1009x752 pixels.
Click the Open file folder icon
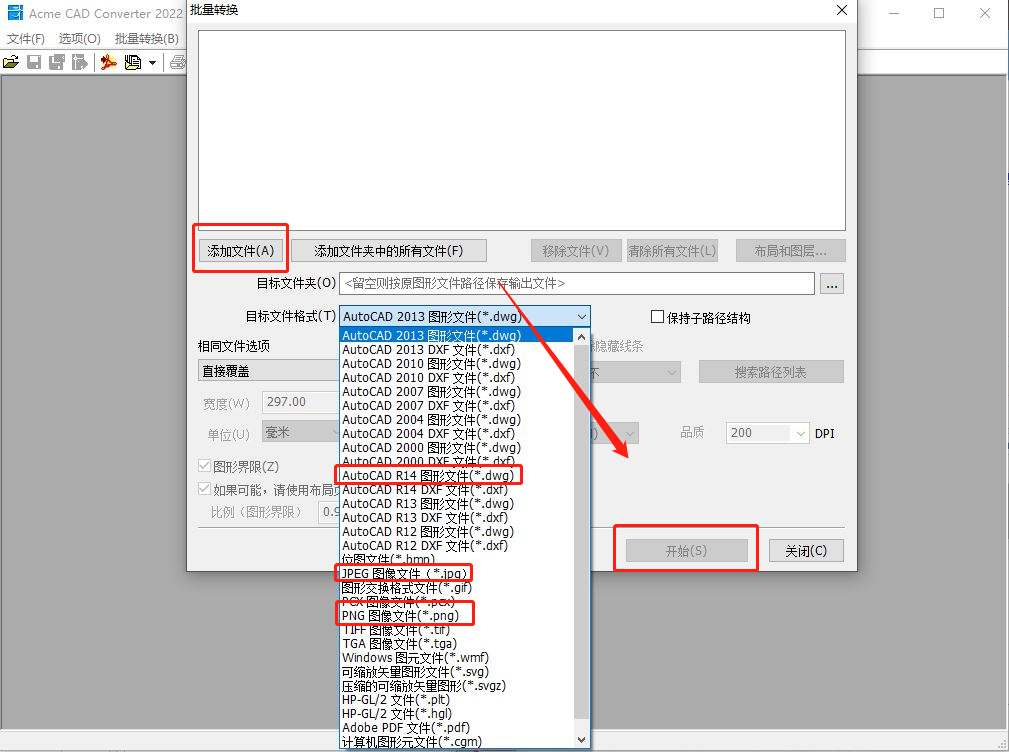tap(11, 62)
